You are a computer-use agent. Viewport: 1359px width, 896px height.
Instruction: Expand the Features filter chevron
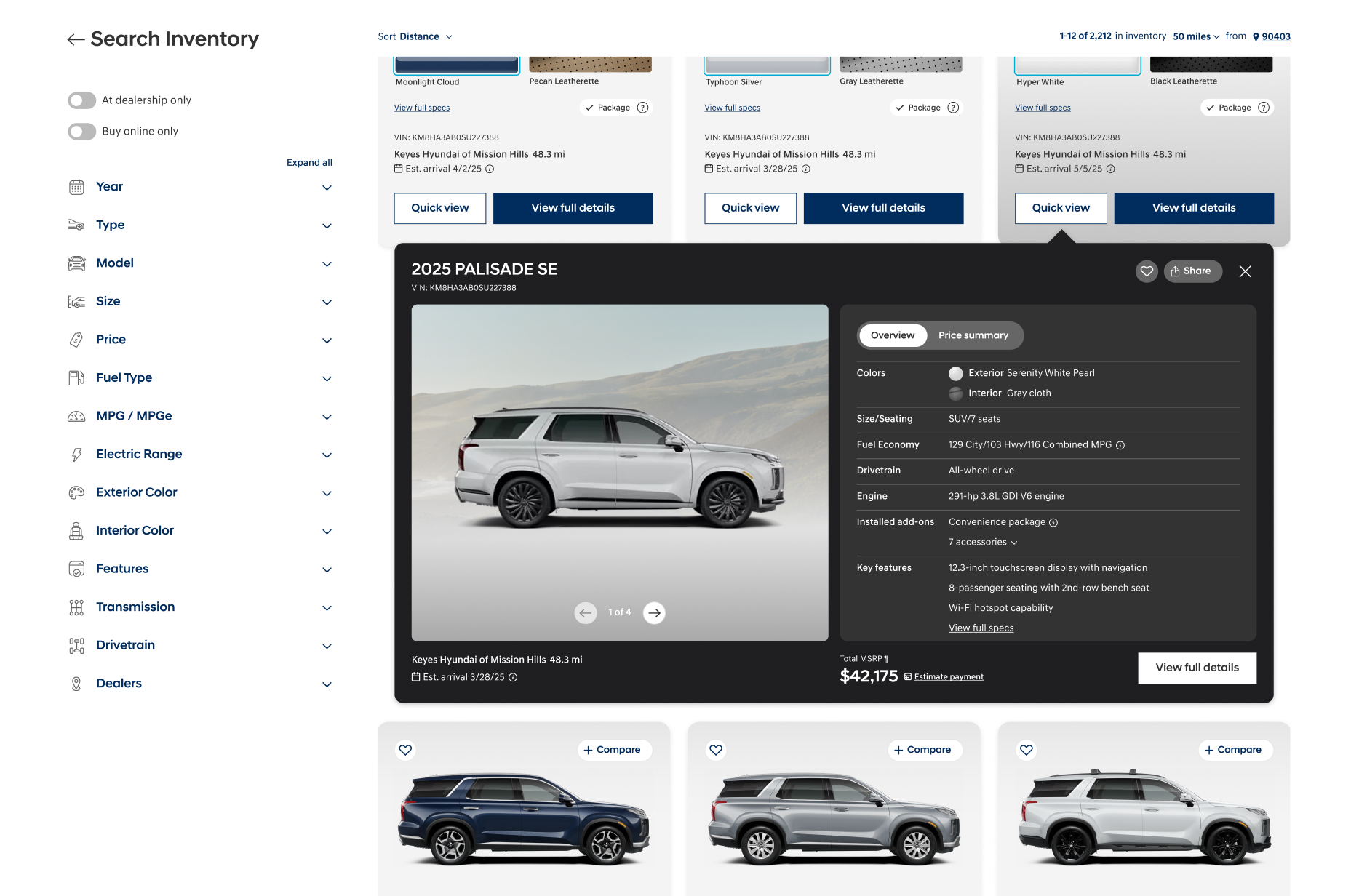click(327, 570)
